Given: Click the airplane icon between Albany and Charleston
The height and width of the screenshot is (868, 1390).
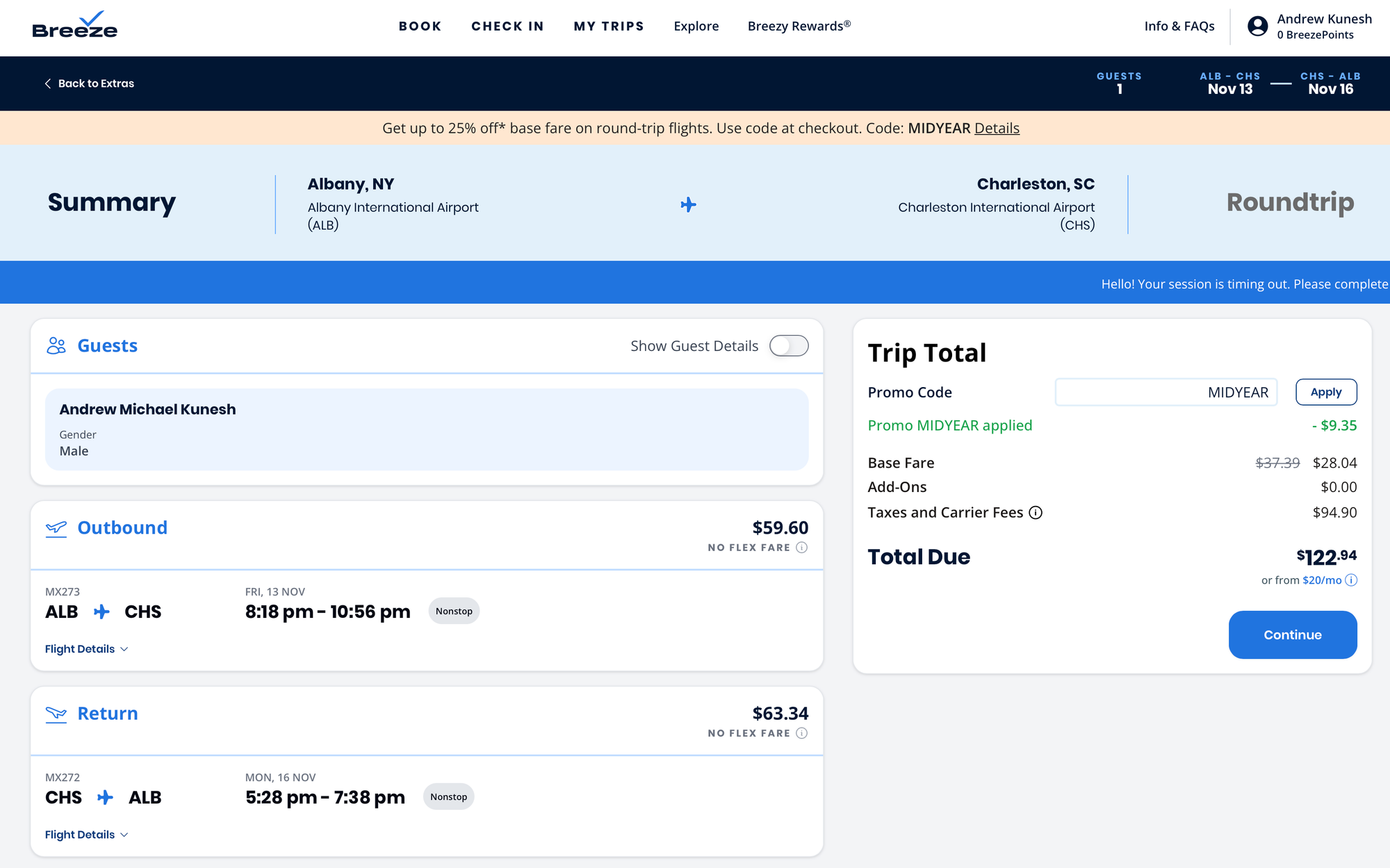Looking at the screenshot, I should [x=688, y=204].
